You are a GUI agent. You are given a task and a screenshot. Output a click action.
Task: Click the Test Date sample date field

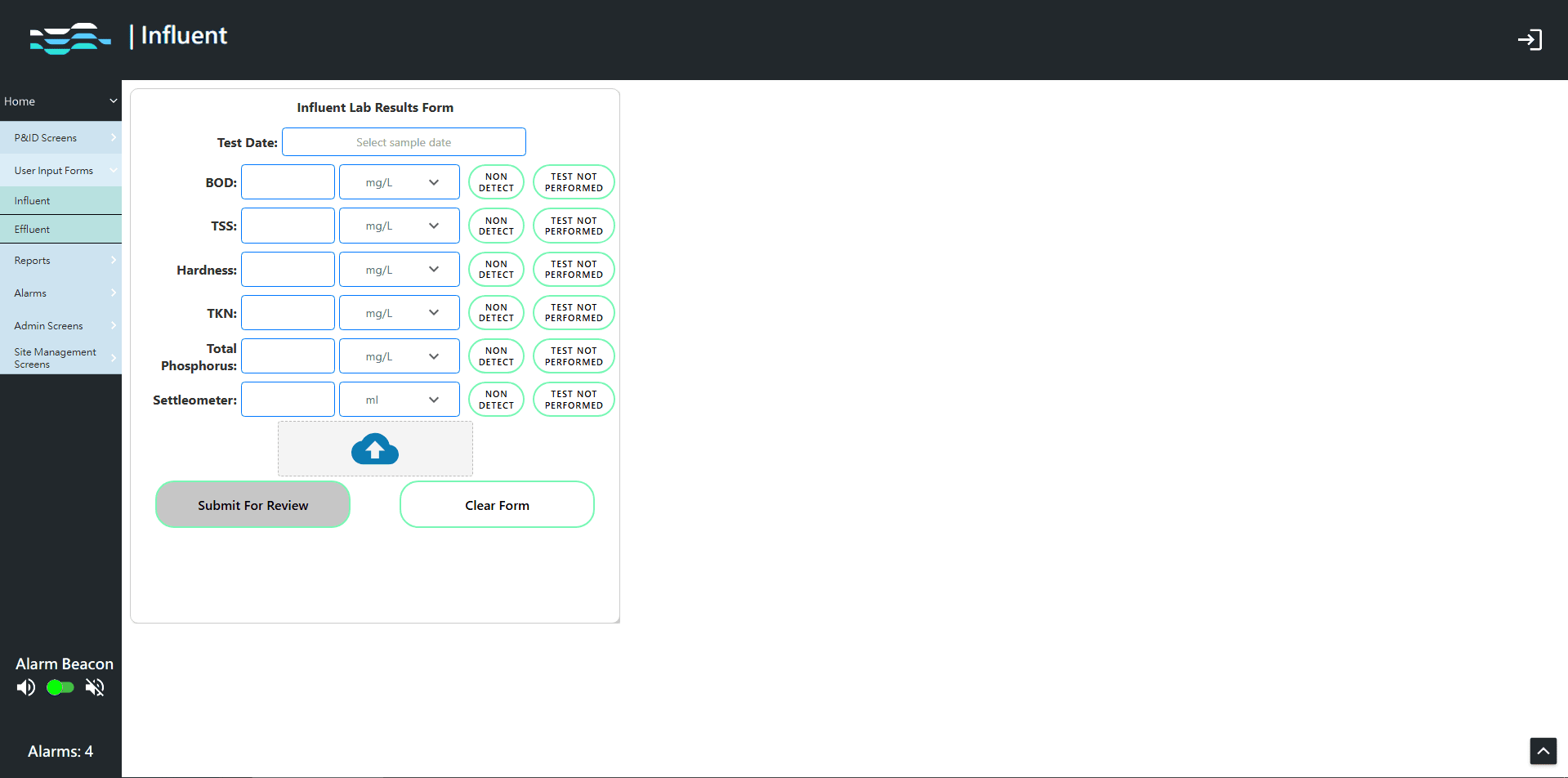(x=404, y=141)
